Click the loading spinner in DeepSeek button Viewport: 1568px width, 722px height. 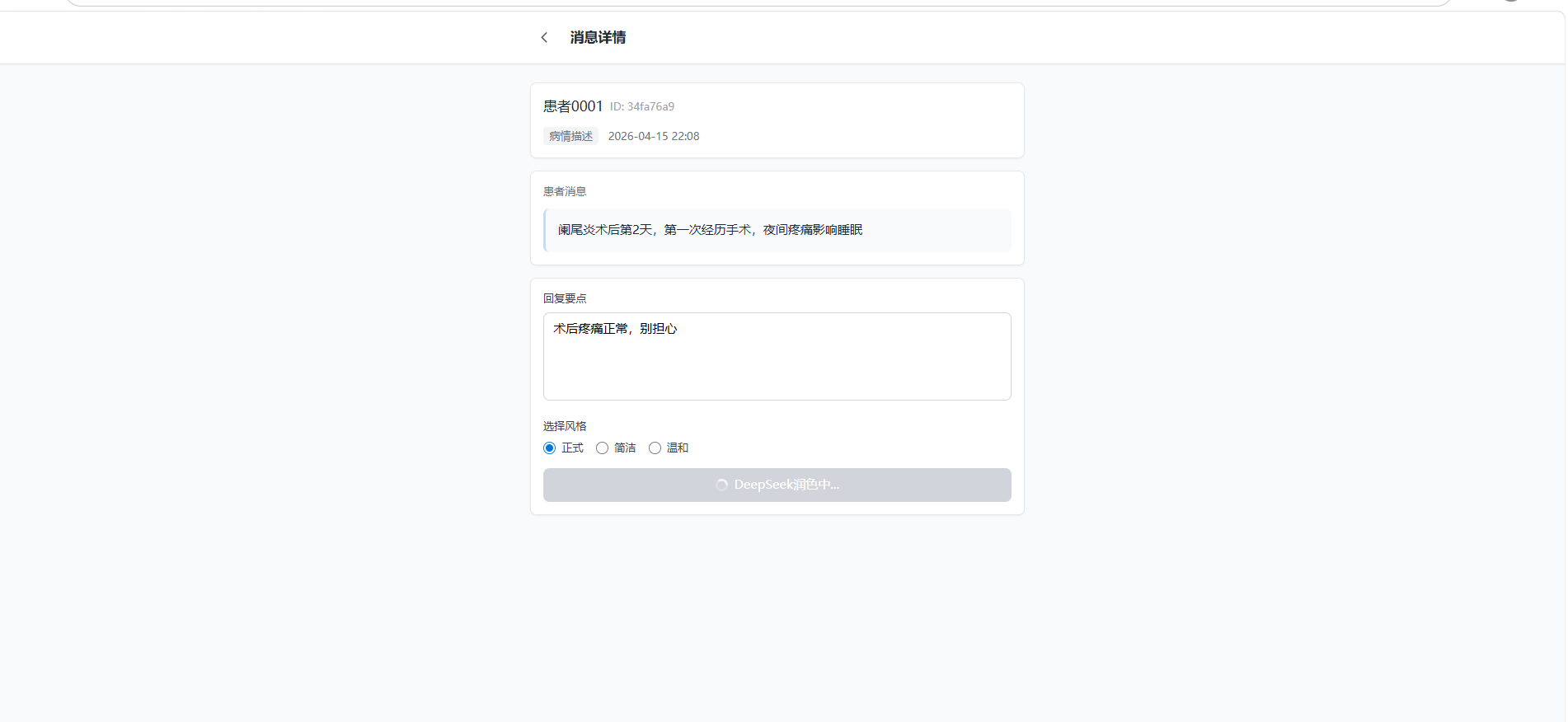click(721, 485)
